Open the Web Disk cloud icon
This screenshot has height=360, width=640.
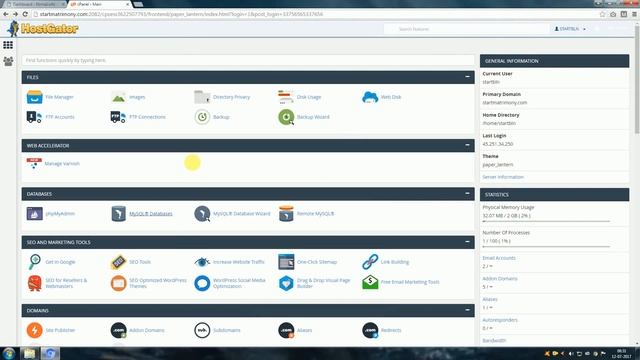click(370, 97)
